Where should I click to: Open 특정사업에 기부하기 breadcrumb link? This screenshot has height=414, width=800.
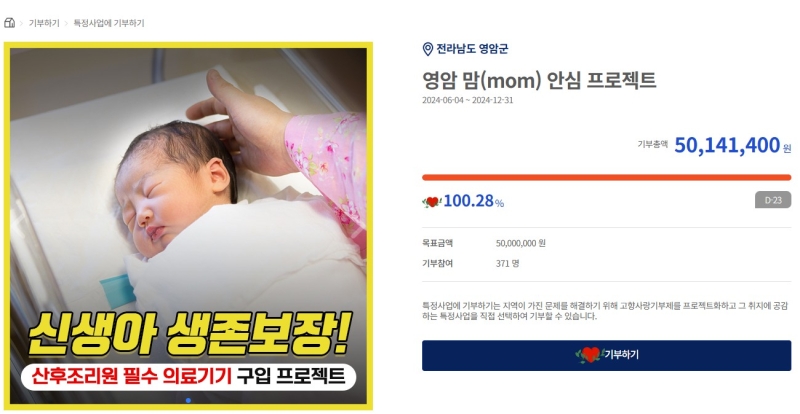(x=109, y=23)
